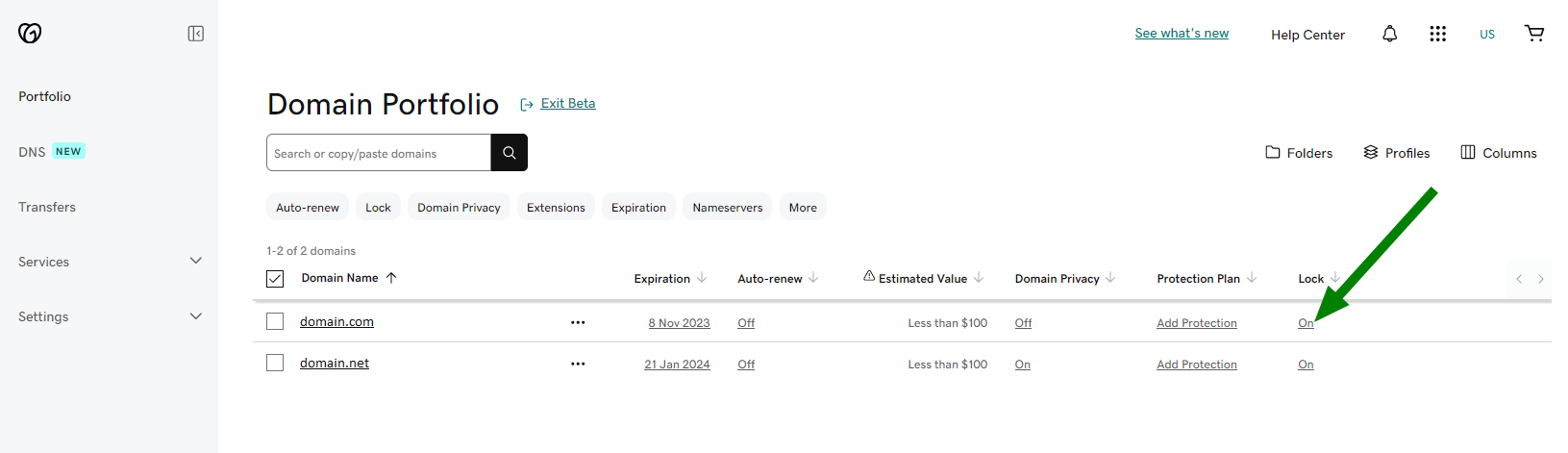The image size is (1568, 453).
Task: Collapse the sidebar panel icon
Action: point(196,34)
